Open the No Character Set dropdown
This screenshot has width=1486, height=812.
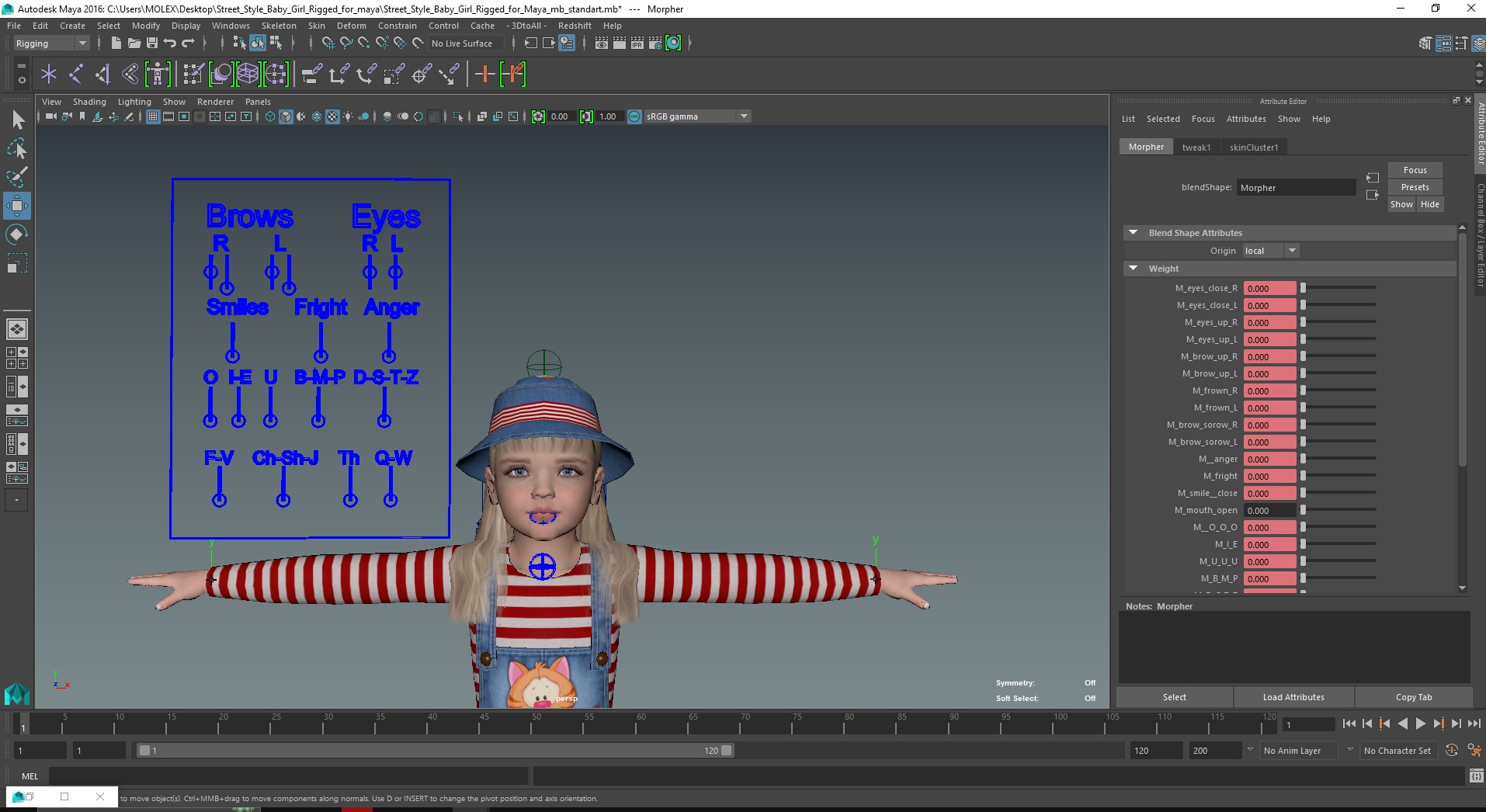[1397, 751]
